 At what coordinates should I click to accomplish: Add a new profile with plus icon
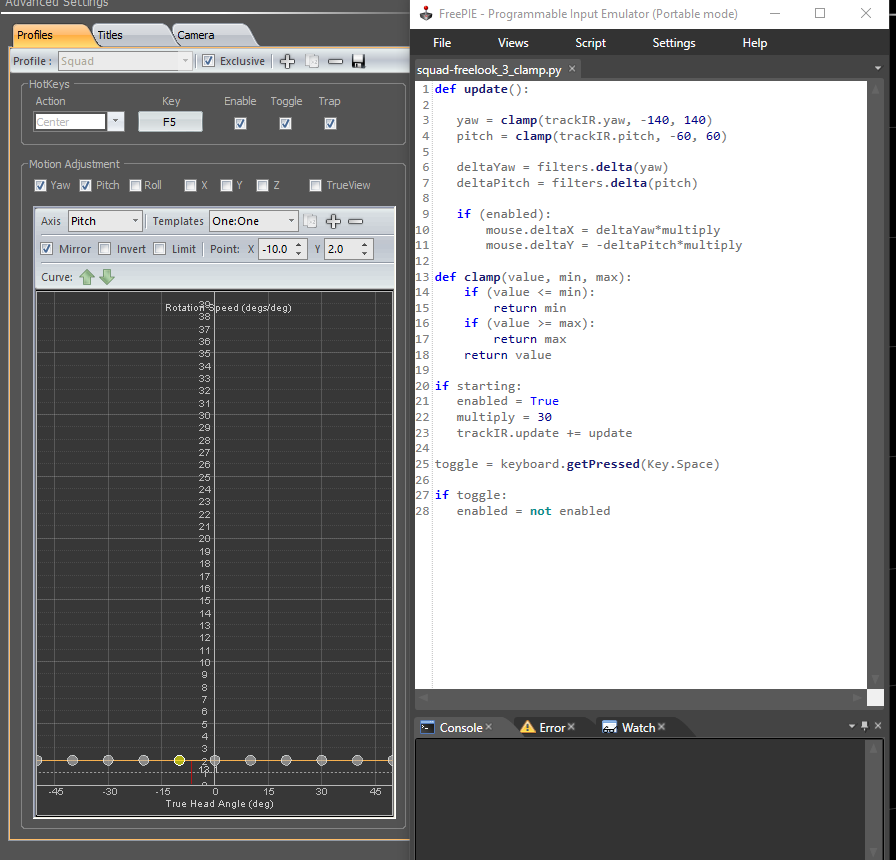click(288, 61)
